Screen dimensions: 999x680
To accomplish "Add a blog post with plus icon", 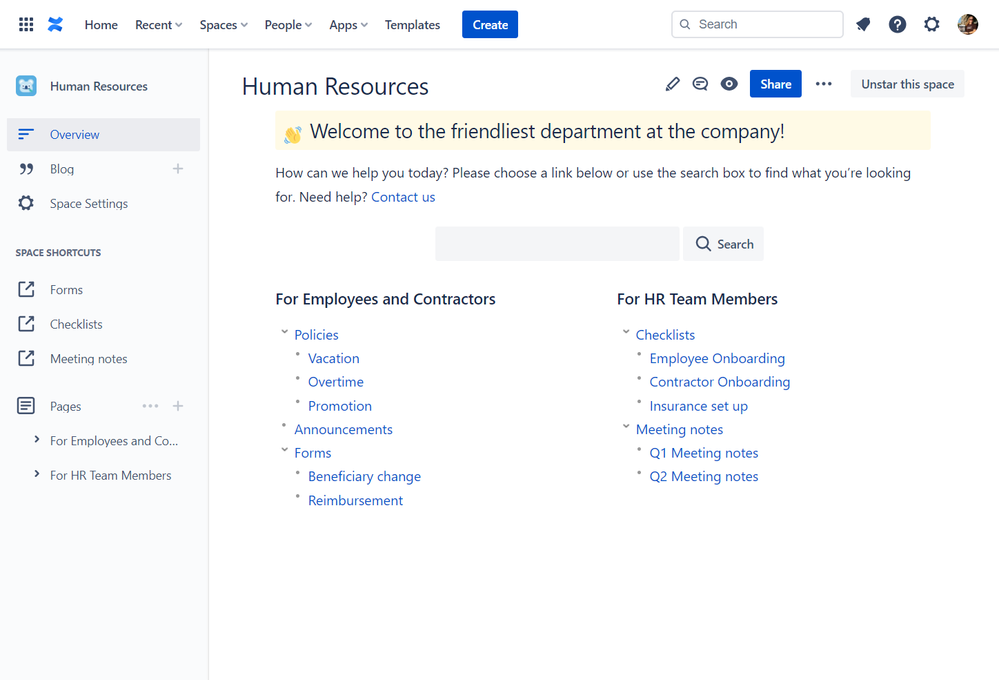I will [178, 169].
